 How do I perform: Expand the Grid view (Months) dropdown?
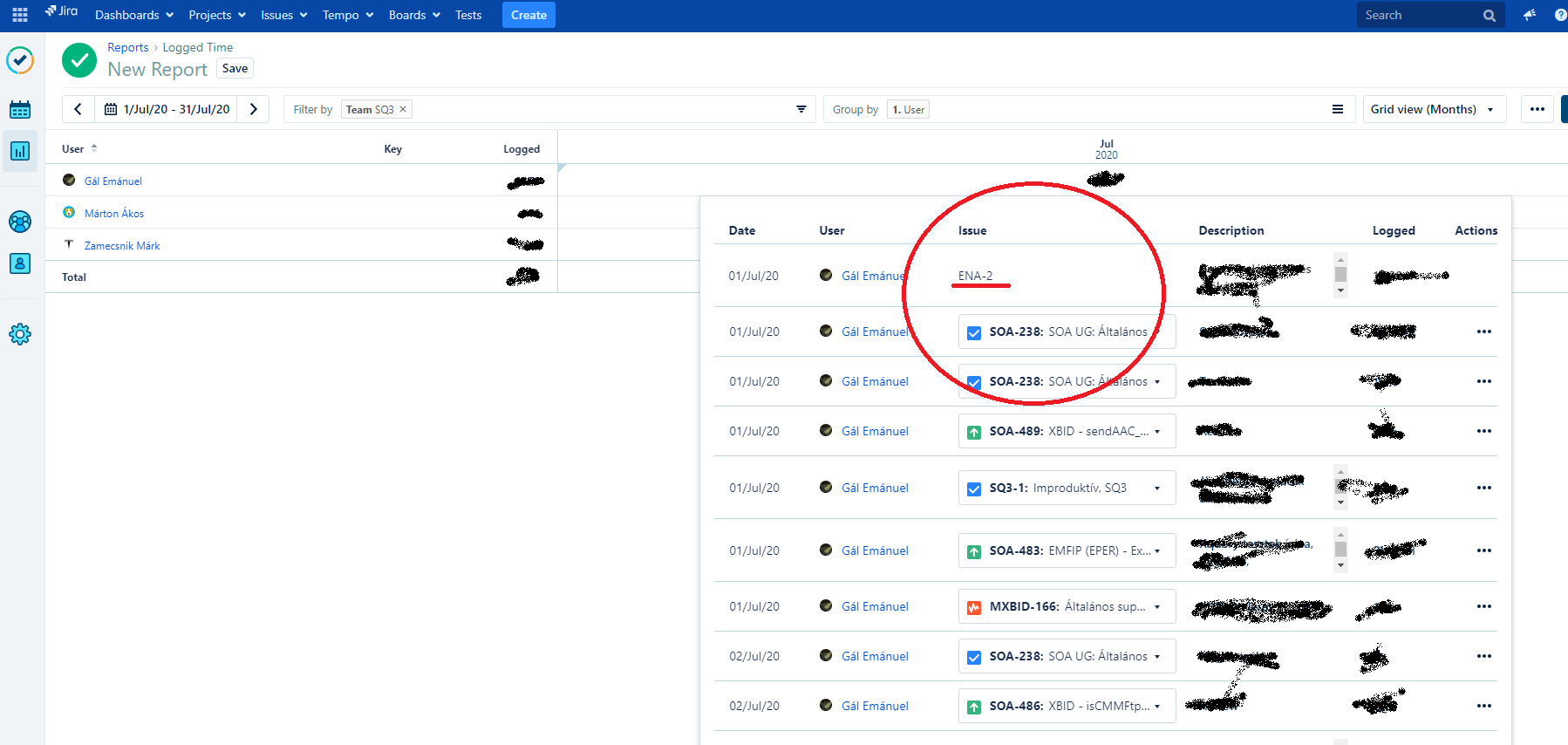pos(1434,109)
